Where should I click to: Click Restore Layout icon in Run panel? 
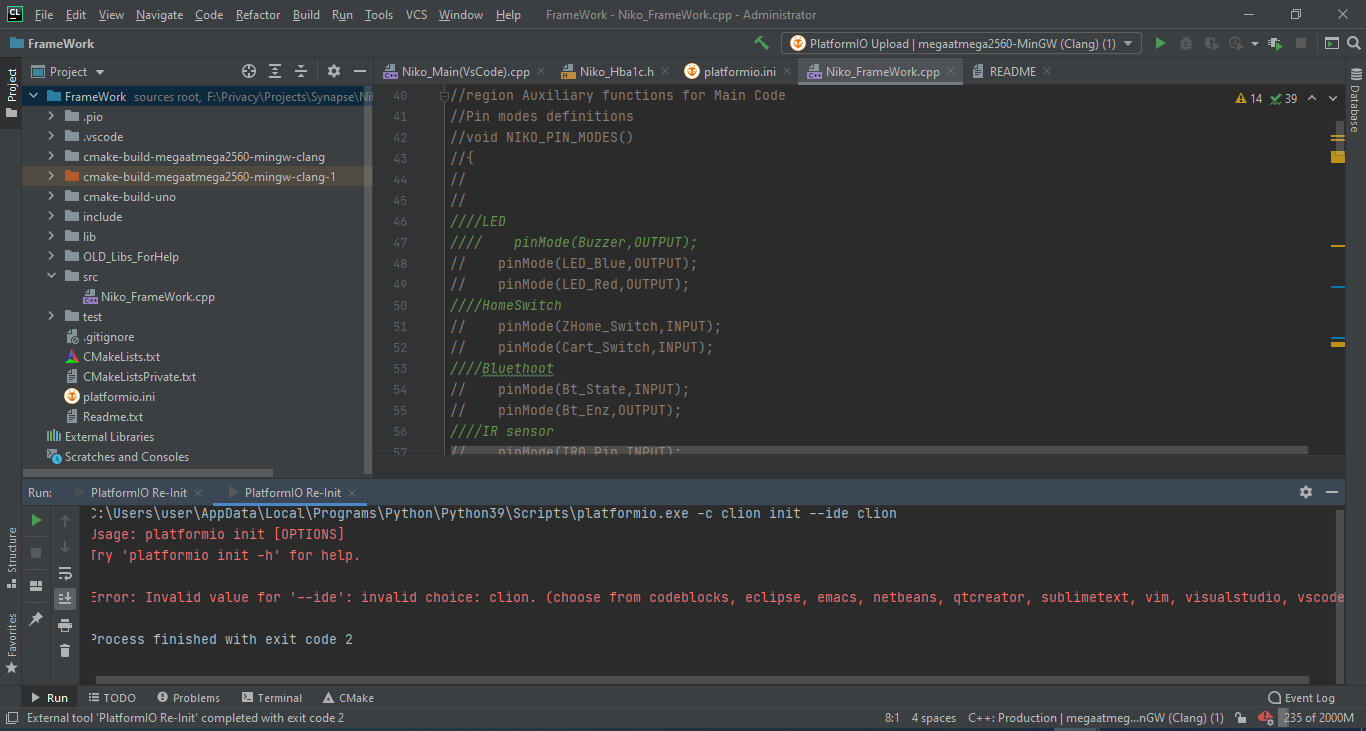37,586
